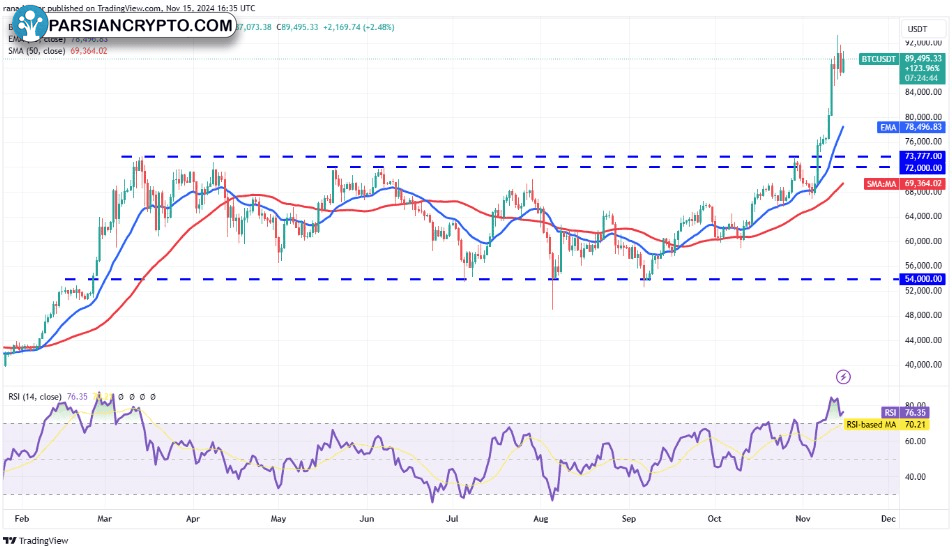The image size is (952, 547).
Task: Click the USDT currency label on price axis
Action: 917,29
